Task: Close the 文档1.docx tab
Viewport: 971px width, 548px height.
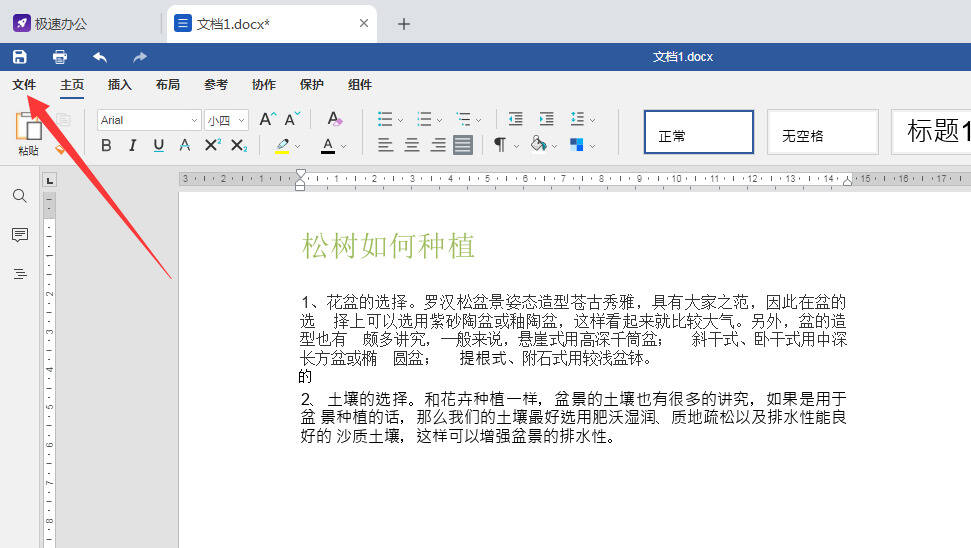Action: (364, 24)
